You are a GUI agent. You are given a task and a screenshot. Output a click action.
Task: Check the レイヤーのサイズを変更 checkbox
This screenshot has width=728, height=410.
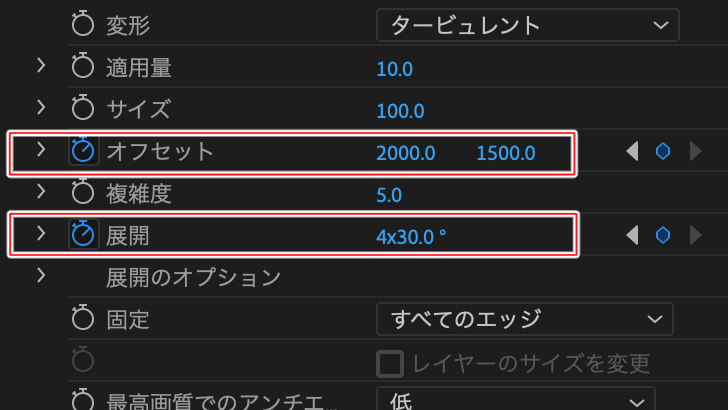point(390,364)
